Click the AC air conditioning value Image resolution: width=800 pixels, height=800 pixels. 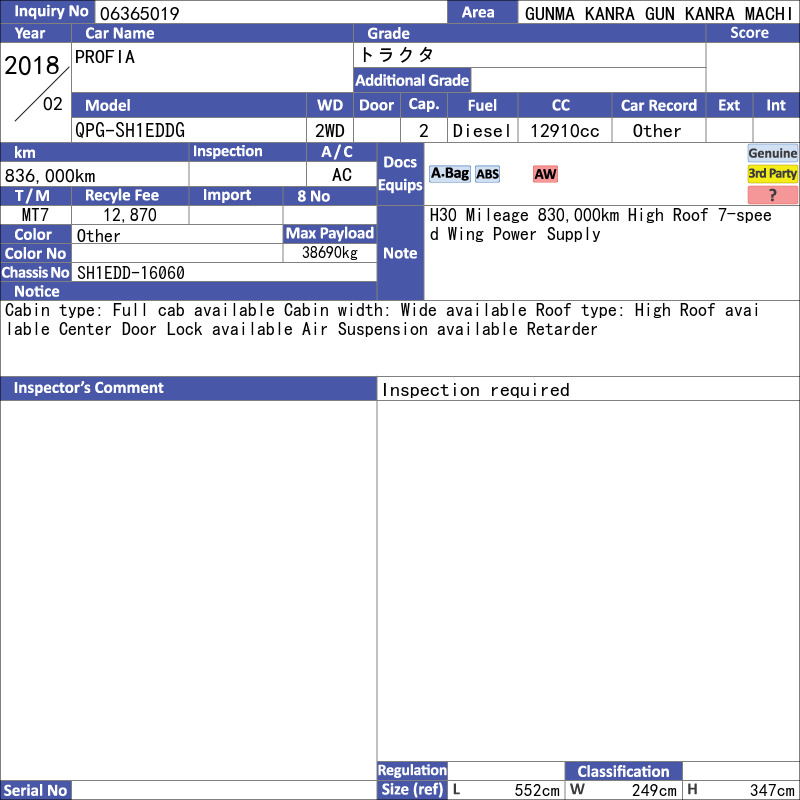point(342,175)
